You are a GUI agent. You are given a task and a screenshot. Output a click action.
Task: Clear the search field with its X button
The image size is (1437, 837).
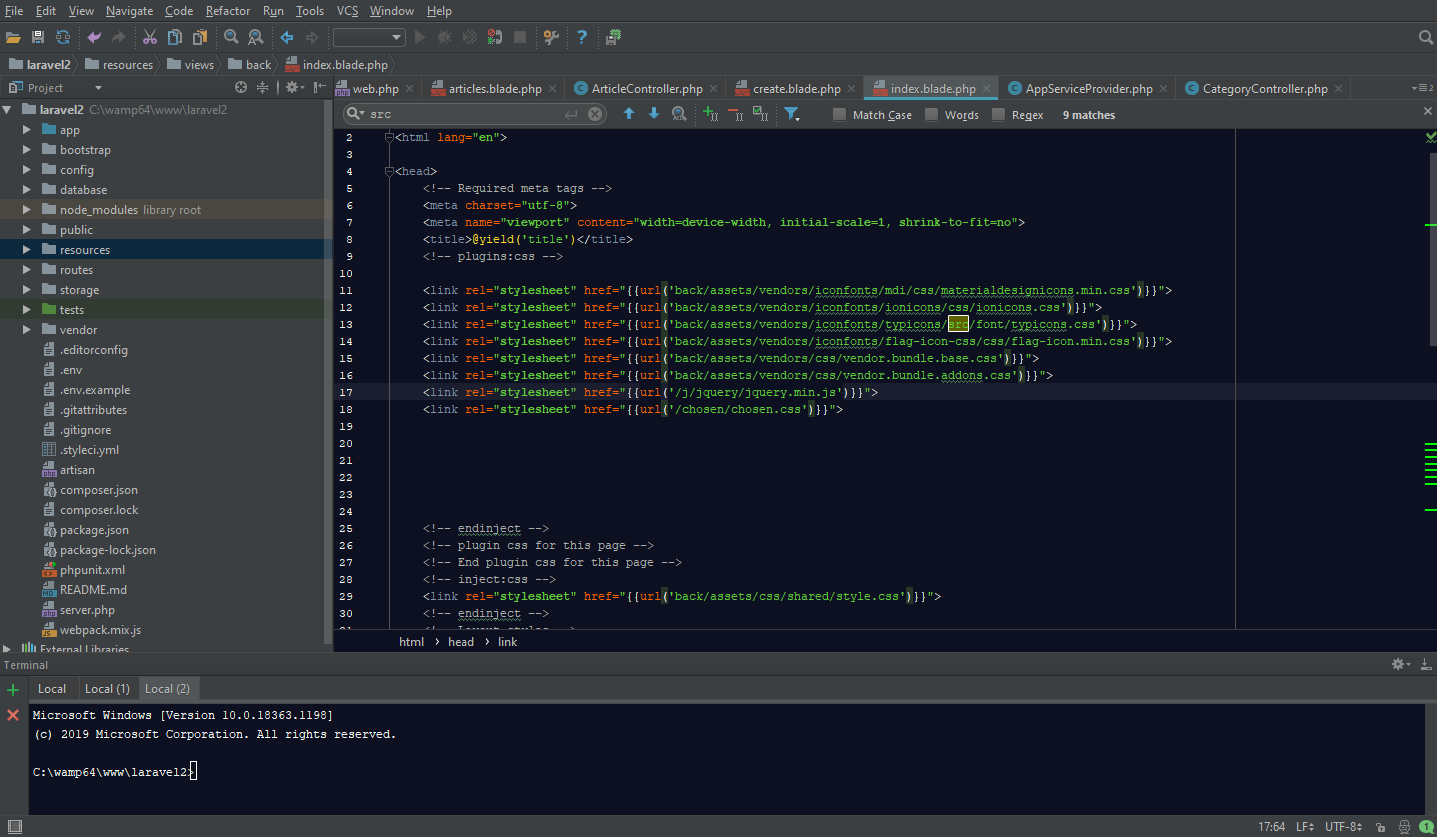point(595,114)
